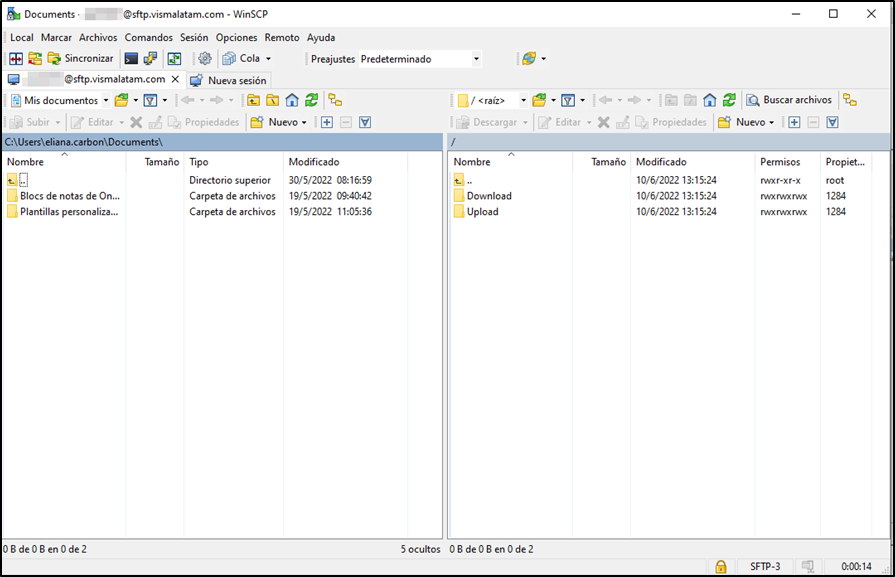Viewport: 895px width, 577px height.
Task: Toggle remote directory tree icon
Action: [x=850, y=100]
